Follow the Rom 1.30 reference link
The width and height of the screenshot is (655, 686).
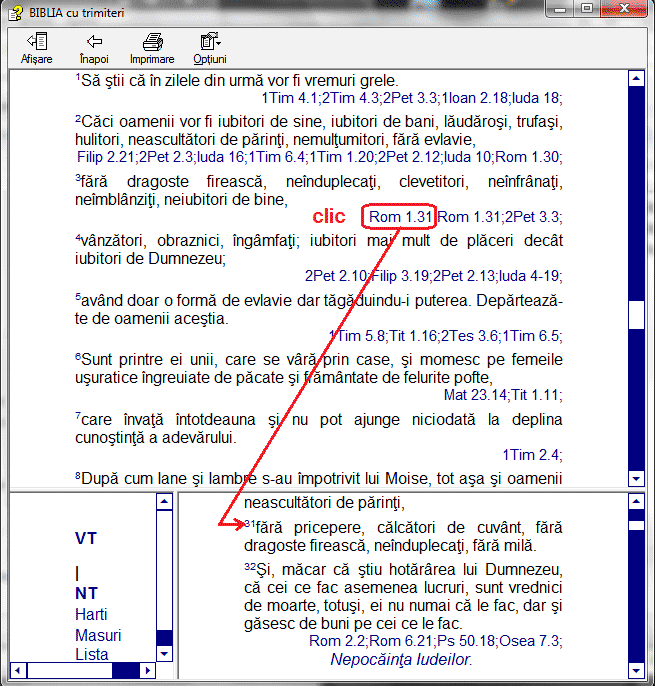coord(527,157)
